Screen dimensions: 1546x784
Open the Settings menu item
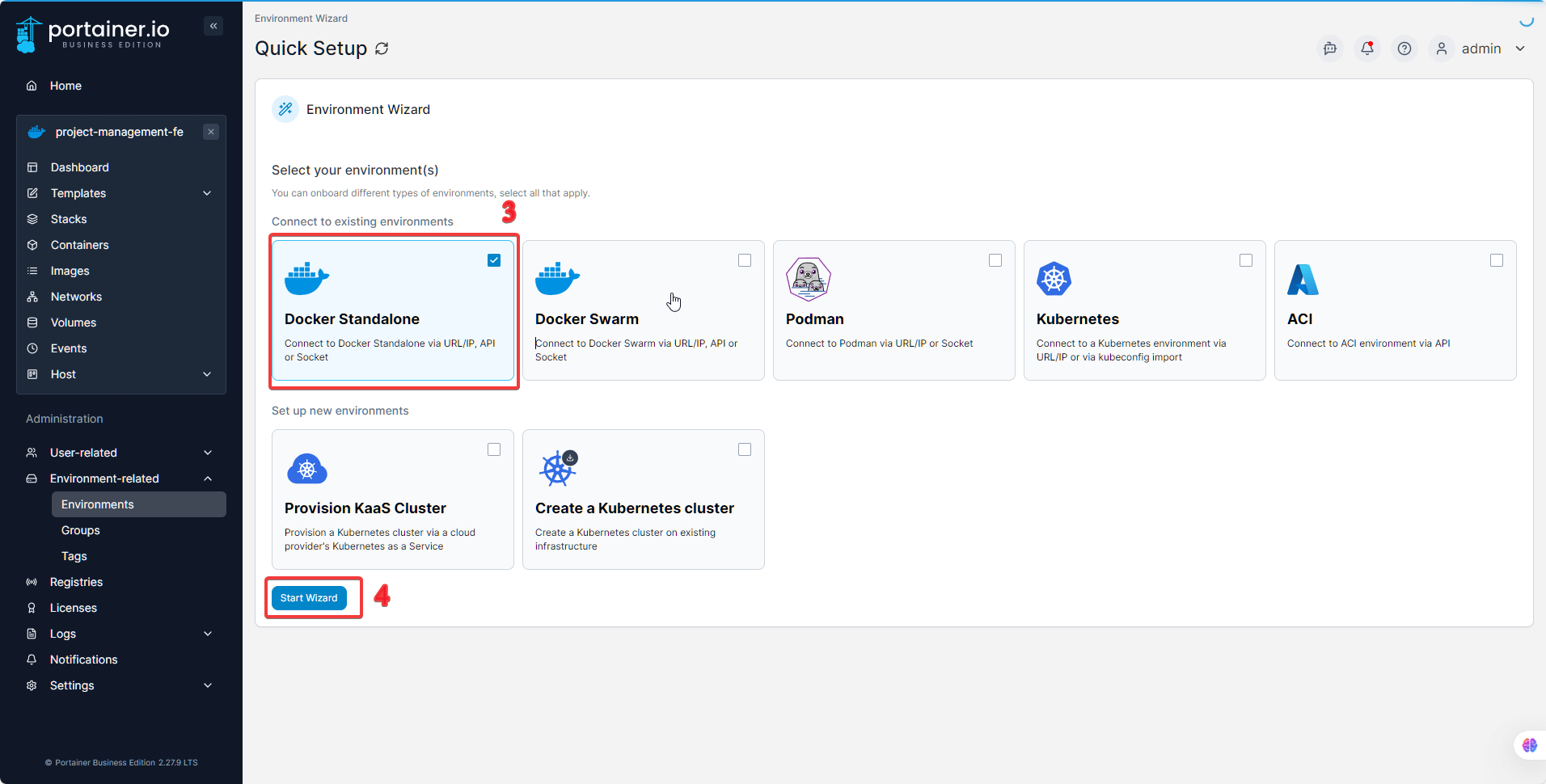click(121, 685)
